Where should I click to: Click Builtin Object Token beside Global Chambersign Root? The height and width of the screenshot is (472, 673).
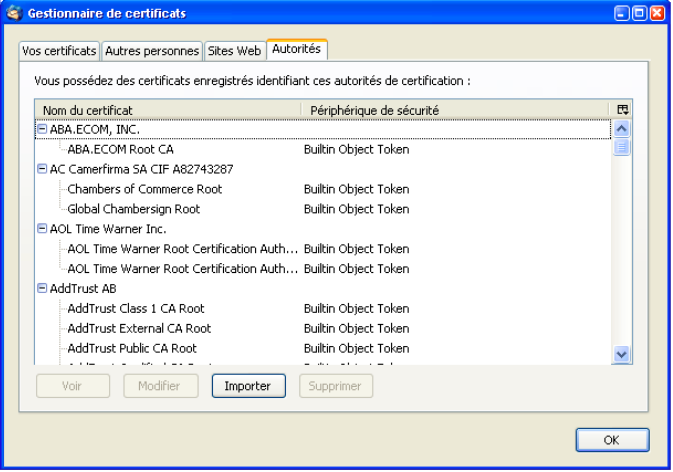357,209
